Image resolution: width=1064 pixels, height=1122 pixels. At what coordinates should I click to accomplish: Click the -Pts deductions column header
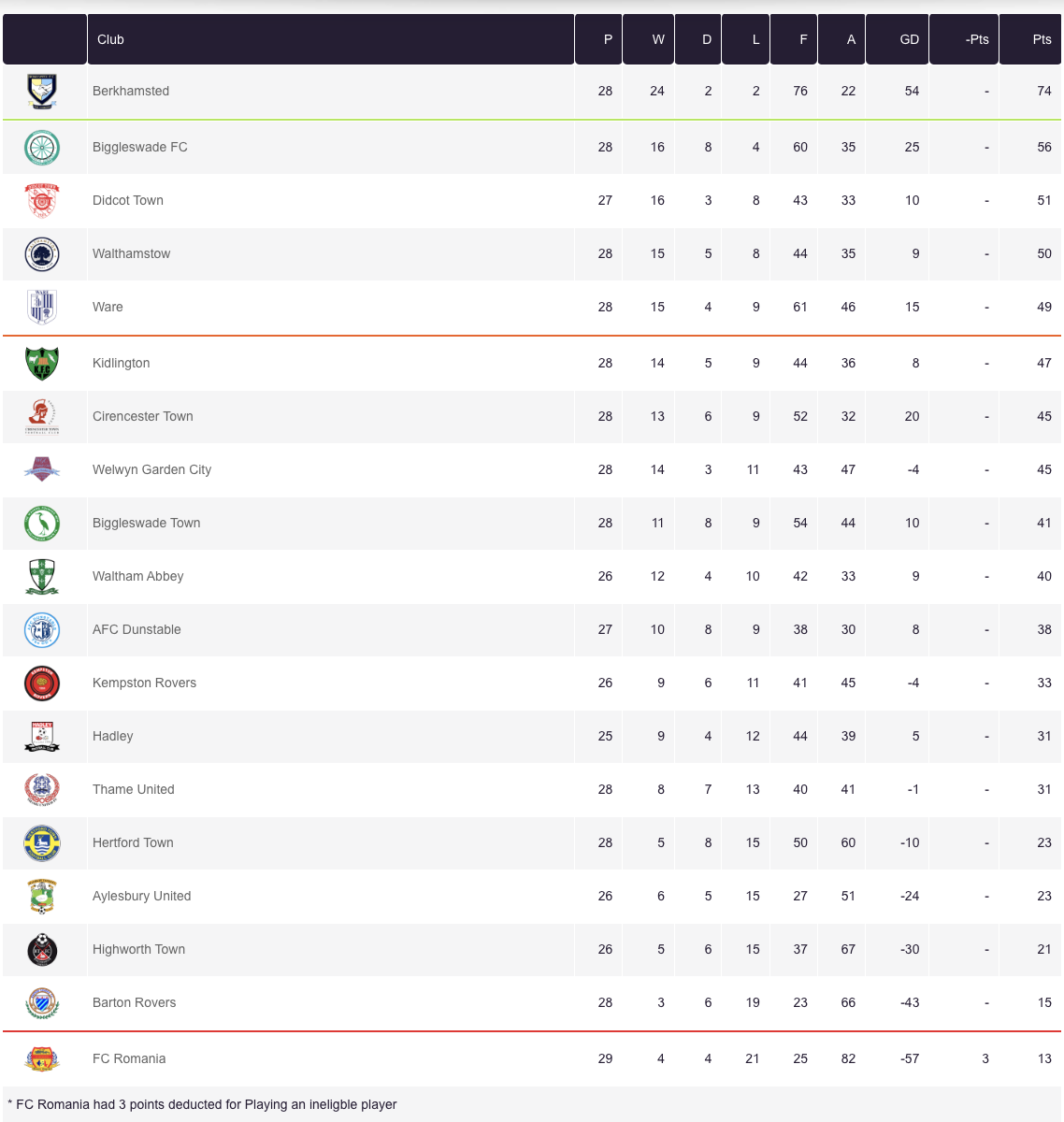pyautogui.click(x=977, y=39)
